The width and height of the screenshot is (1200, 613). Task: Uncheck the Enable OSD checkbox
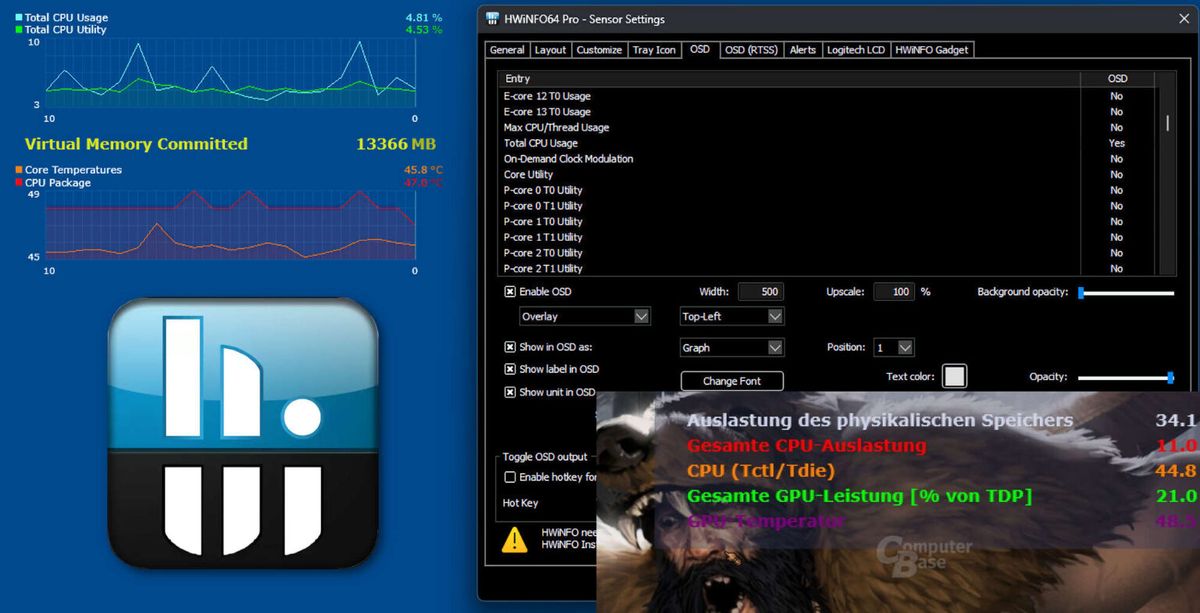coord(511,291)
